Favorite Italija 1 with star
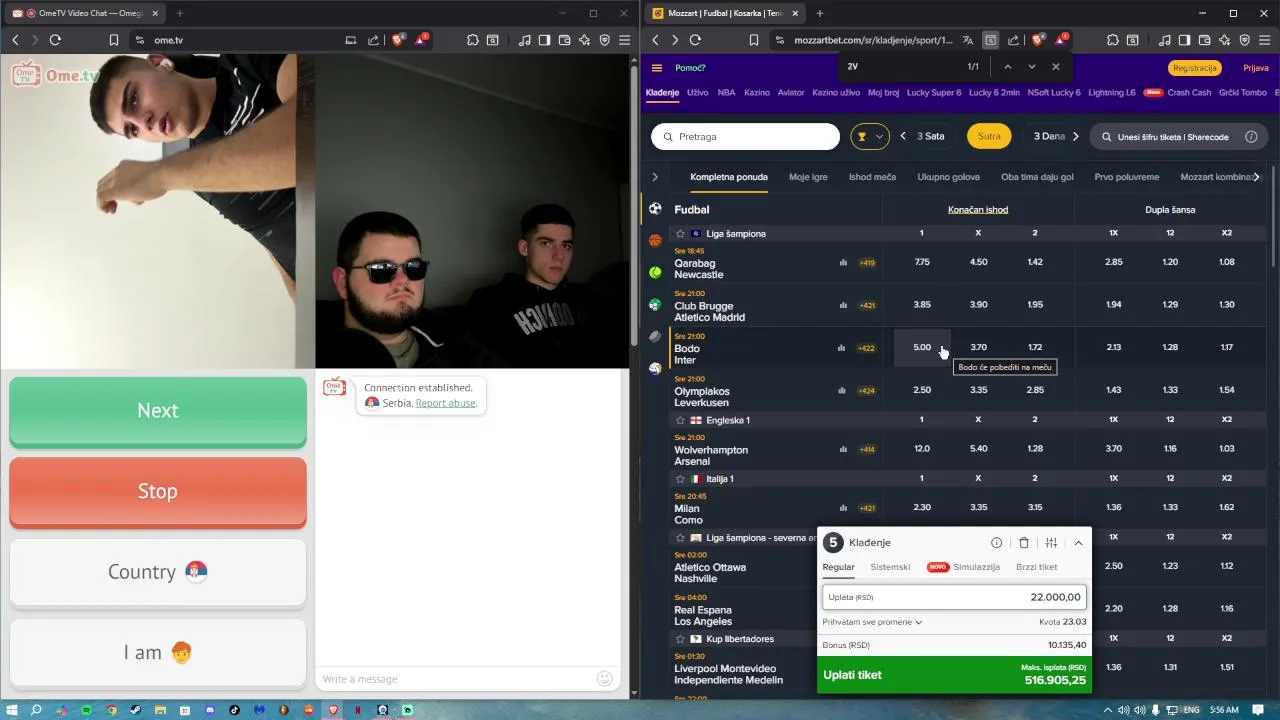 (680, 479)
